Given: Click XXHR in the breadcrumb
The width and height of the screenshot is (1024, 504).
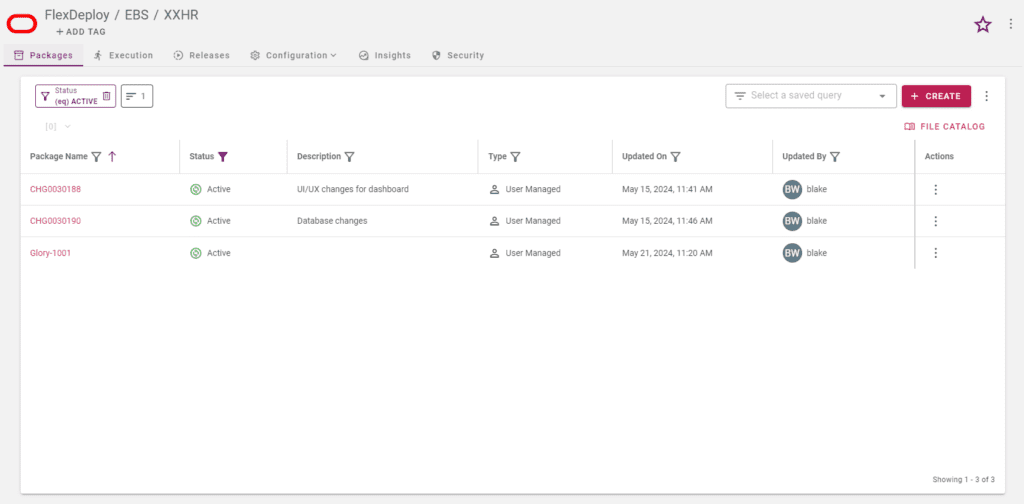Looking at the screenshot, I should (181, 15).
